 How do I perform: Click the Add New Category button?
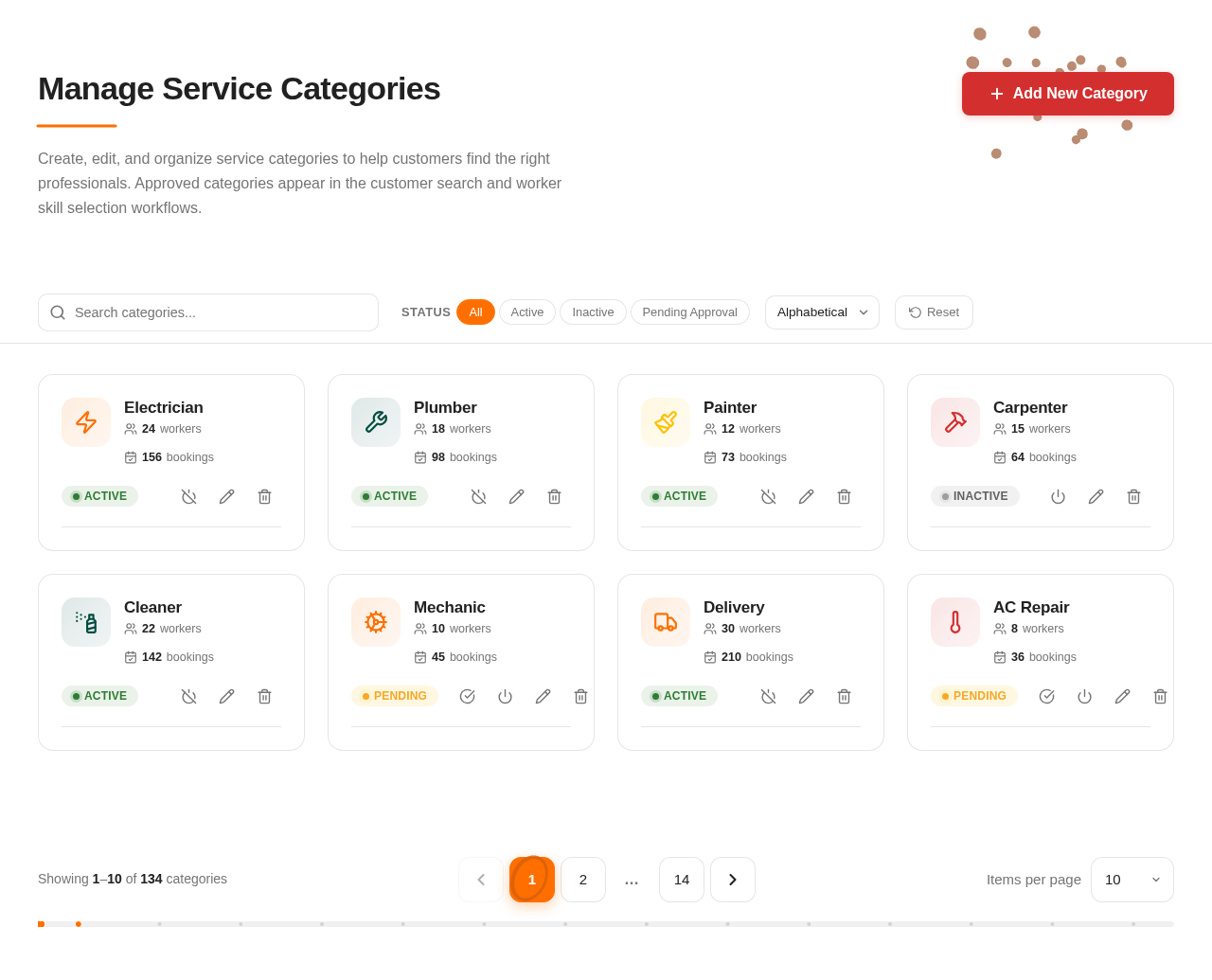tap(1068, 94)
